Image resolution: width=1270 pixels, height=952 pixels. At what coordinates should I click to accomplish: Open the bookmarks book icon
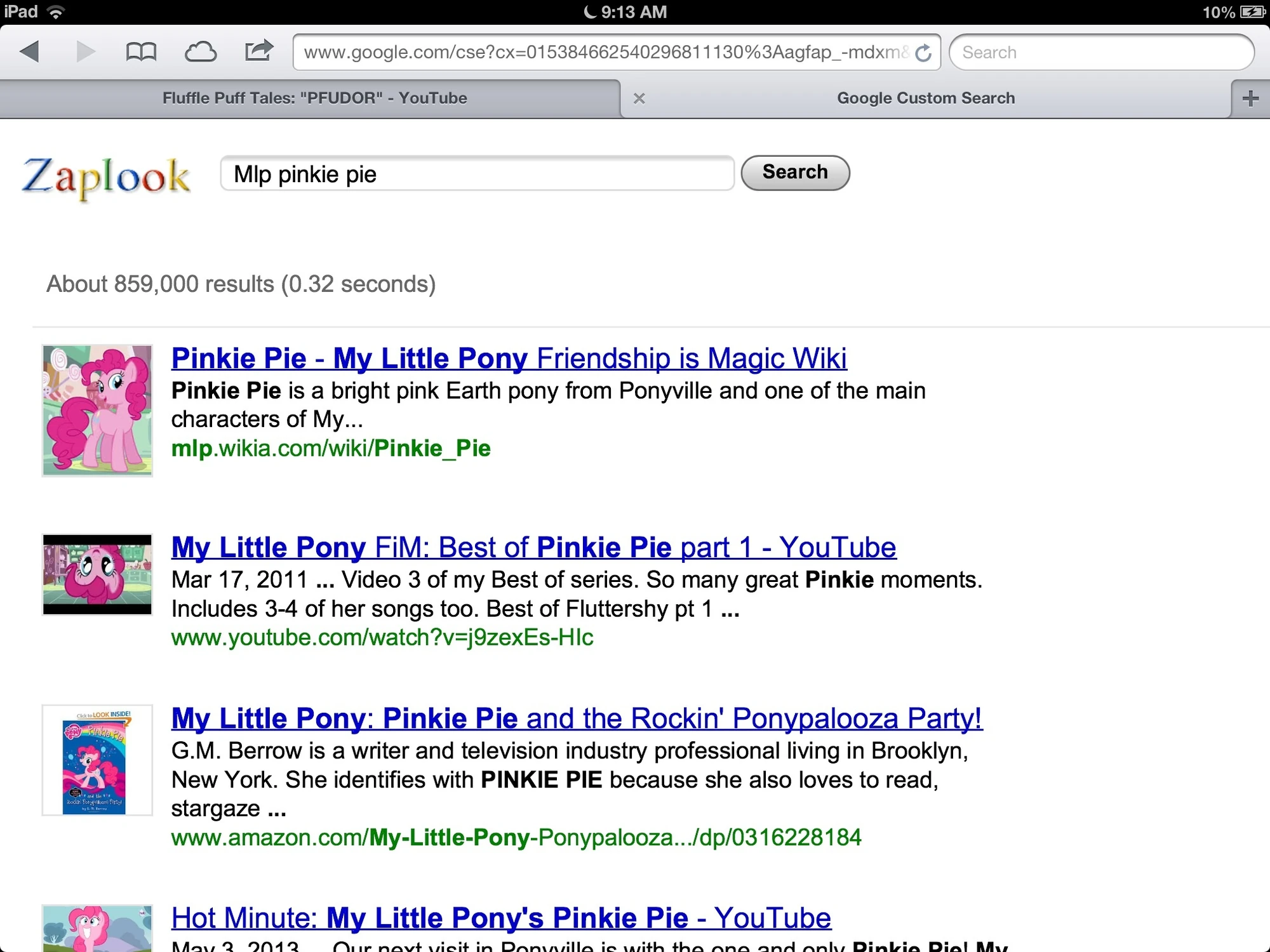141,51
